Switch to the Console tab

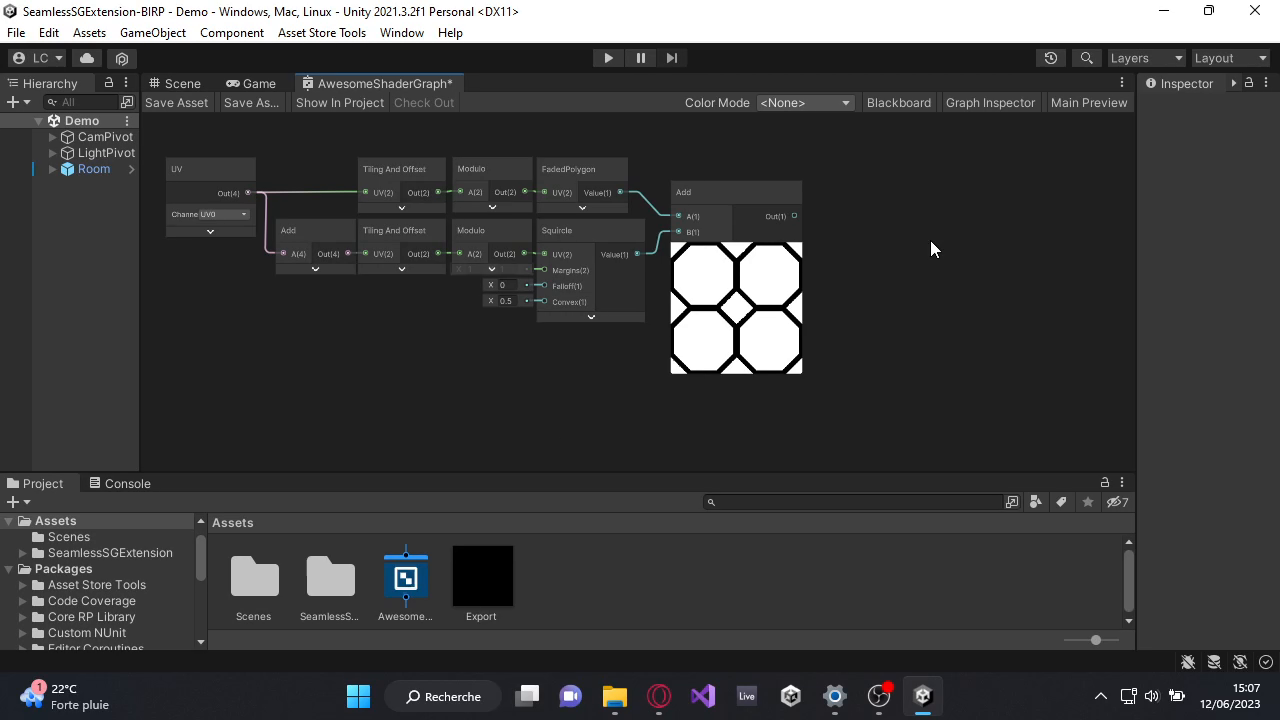tap(120, 483)
